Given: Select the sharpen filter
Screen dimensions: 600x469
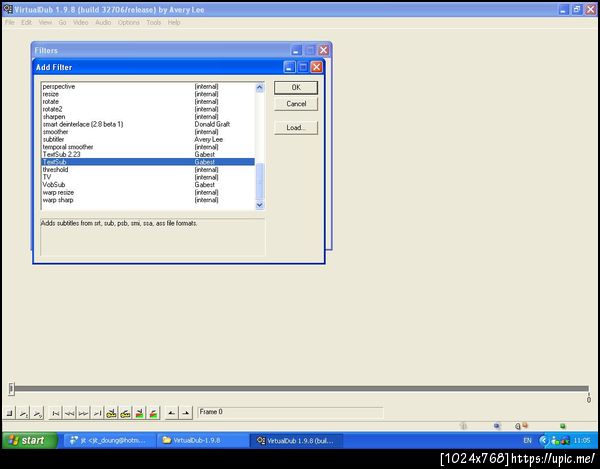Looking at the screenshot, I should pos(148,117).
